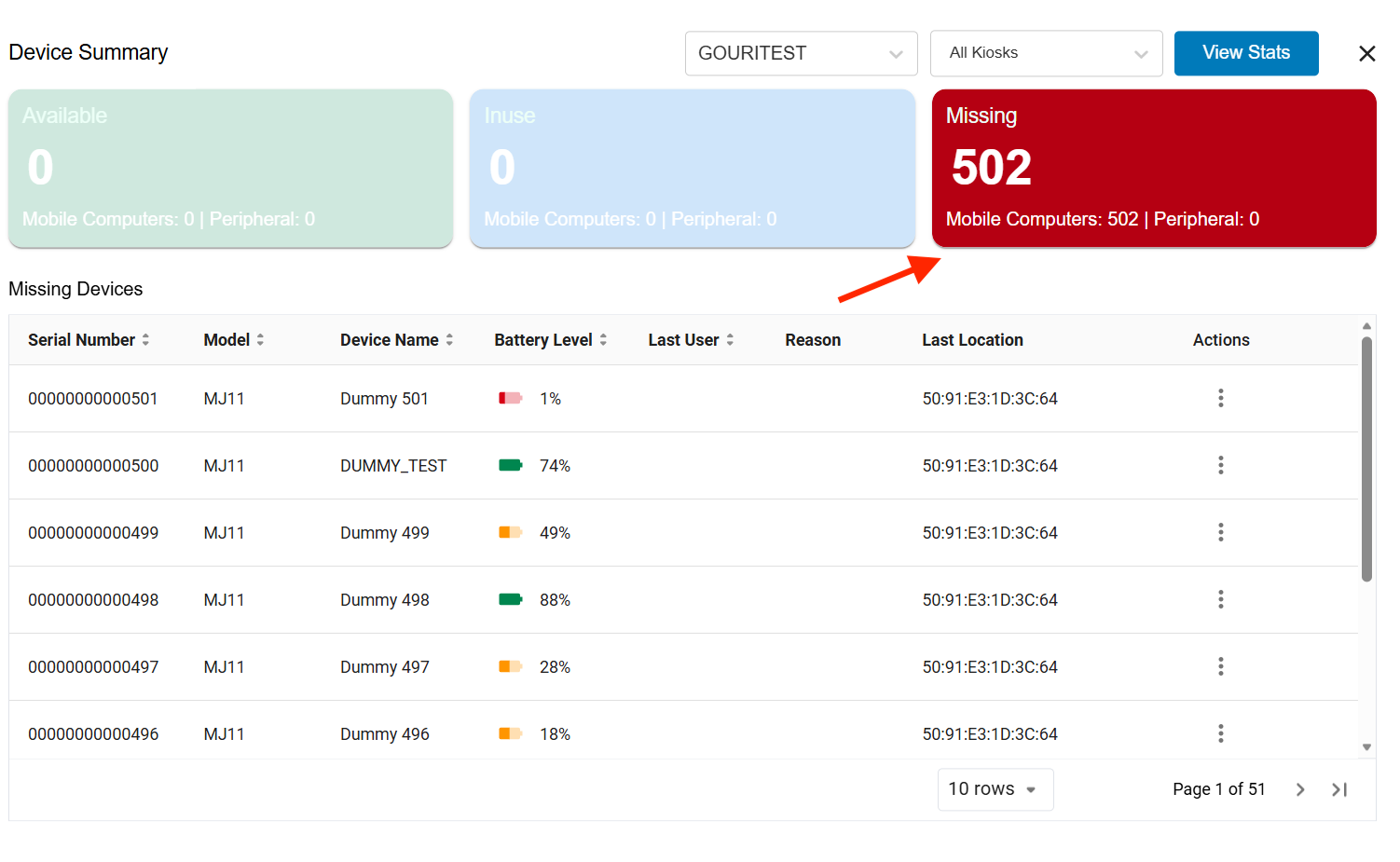Select the Available devices card

click(230, 168)
